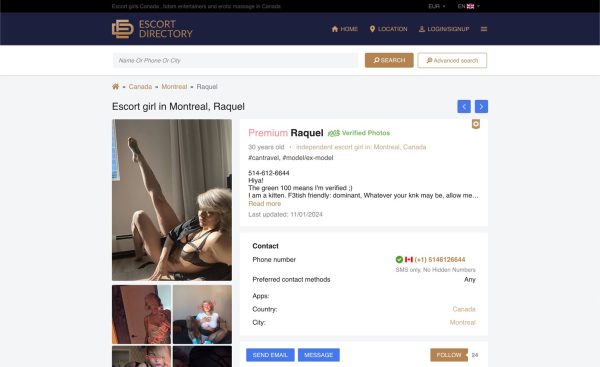
Task: Focus the Name Or Phone Or City field
Action: 235,60
